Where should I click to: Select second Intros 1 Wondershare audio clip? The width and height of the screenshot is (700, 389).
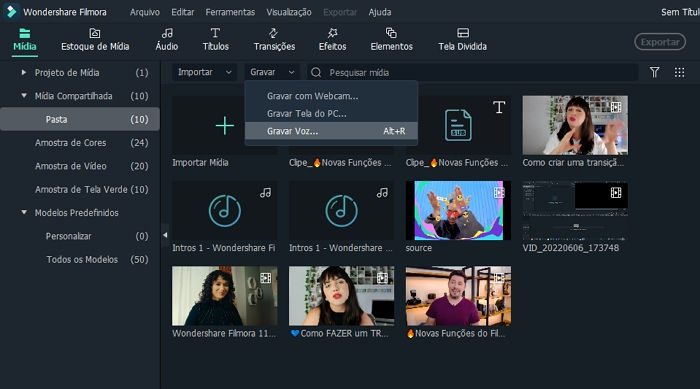(x=342, y=210)
